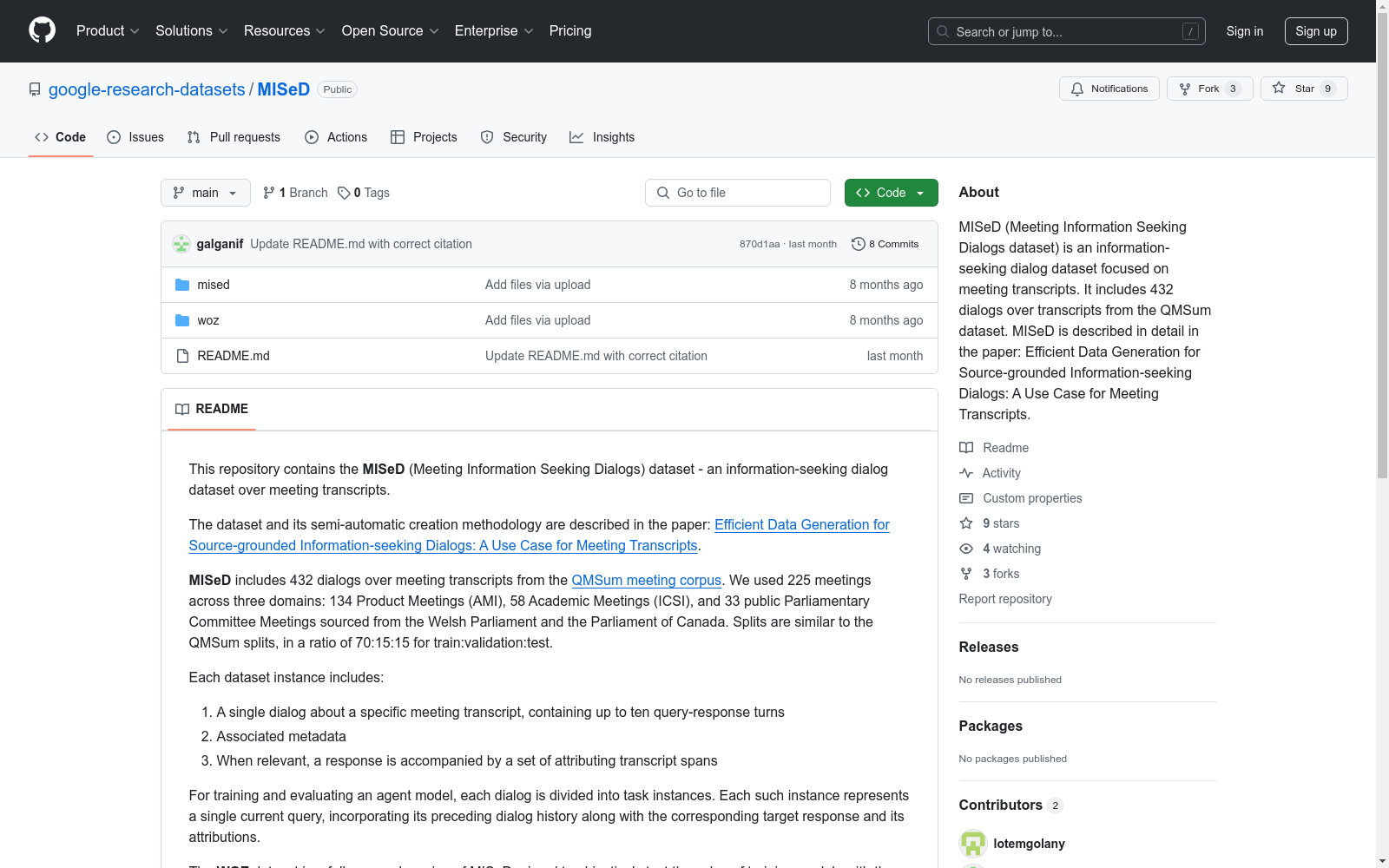Click the Custom properties icon
The image size is (1389, 868).
pos(966,498)
